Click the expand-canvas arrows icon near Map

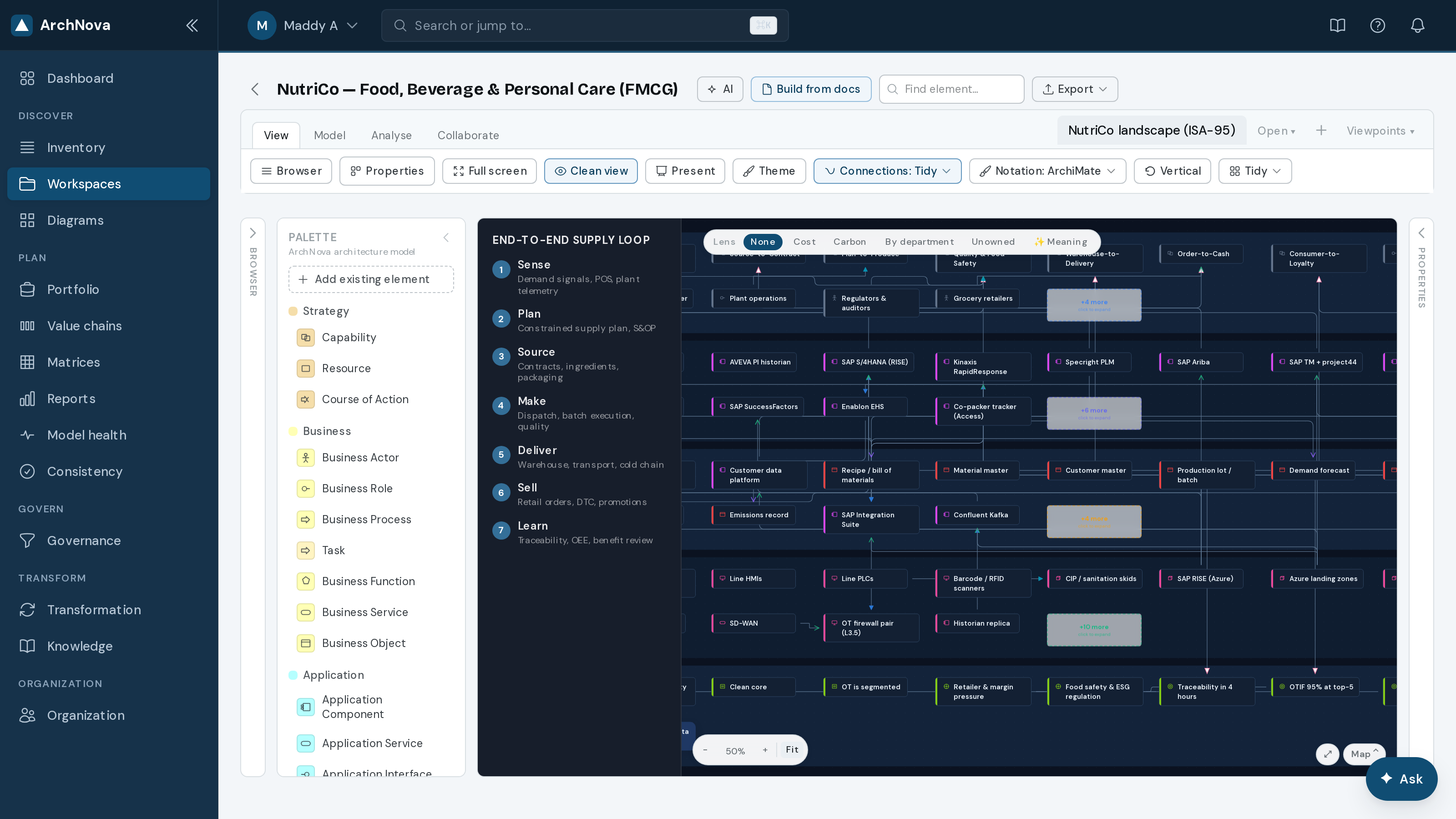point(1328,754)
